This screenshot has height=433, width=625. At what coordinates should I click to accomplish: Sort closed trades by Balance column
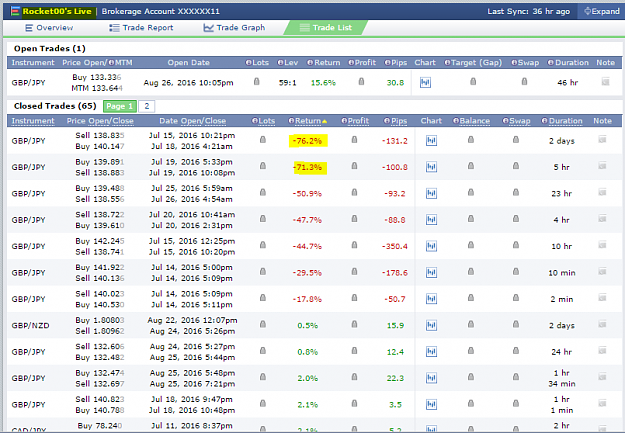coord(471,121)
